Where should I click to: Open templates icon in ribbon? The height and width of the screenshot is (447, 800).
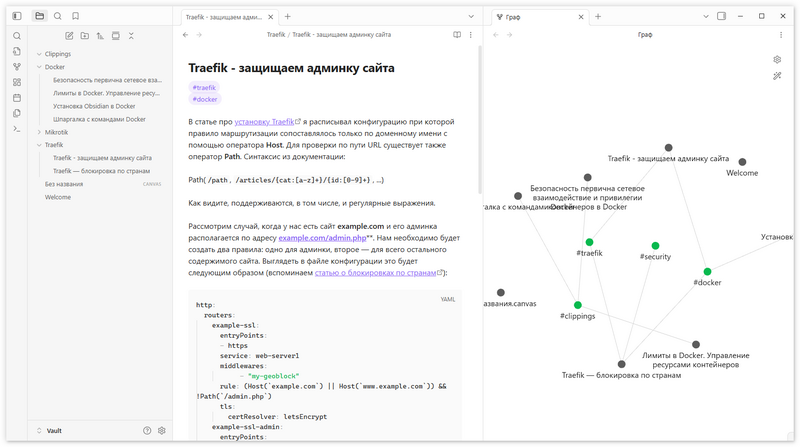(17, 113)
